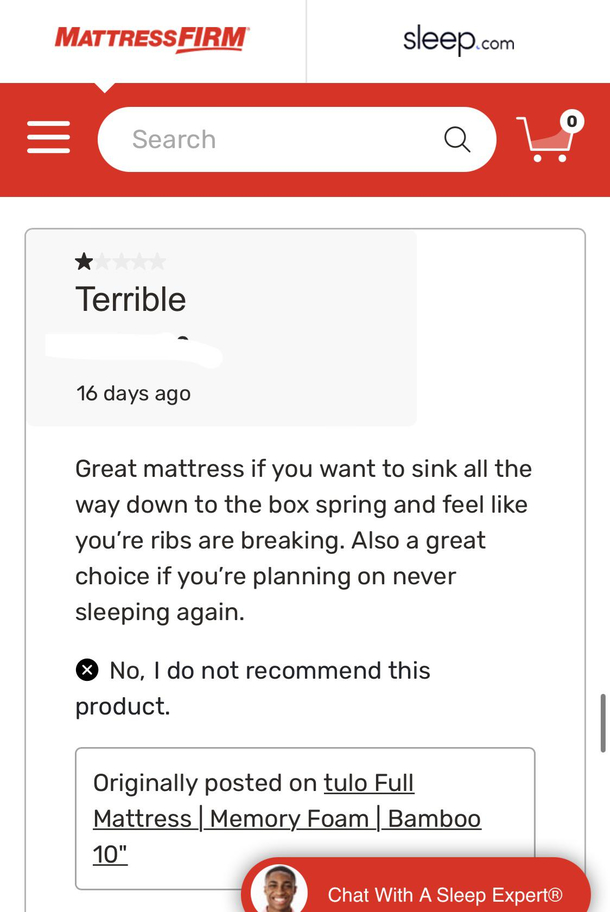Click the black X not-recommend icon
Viewport: 610px width, 912px height.
tap(87, 670)
